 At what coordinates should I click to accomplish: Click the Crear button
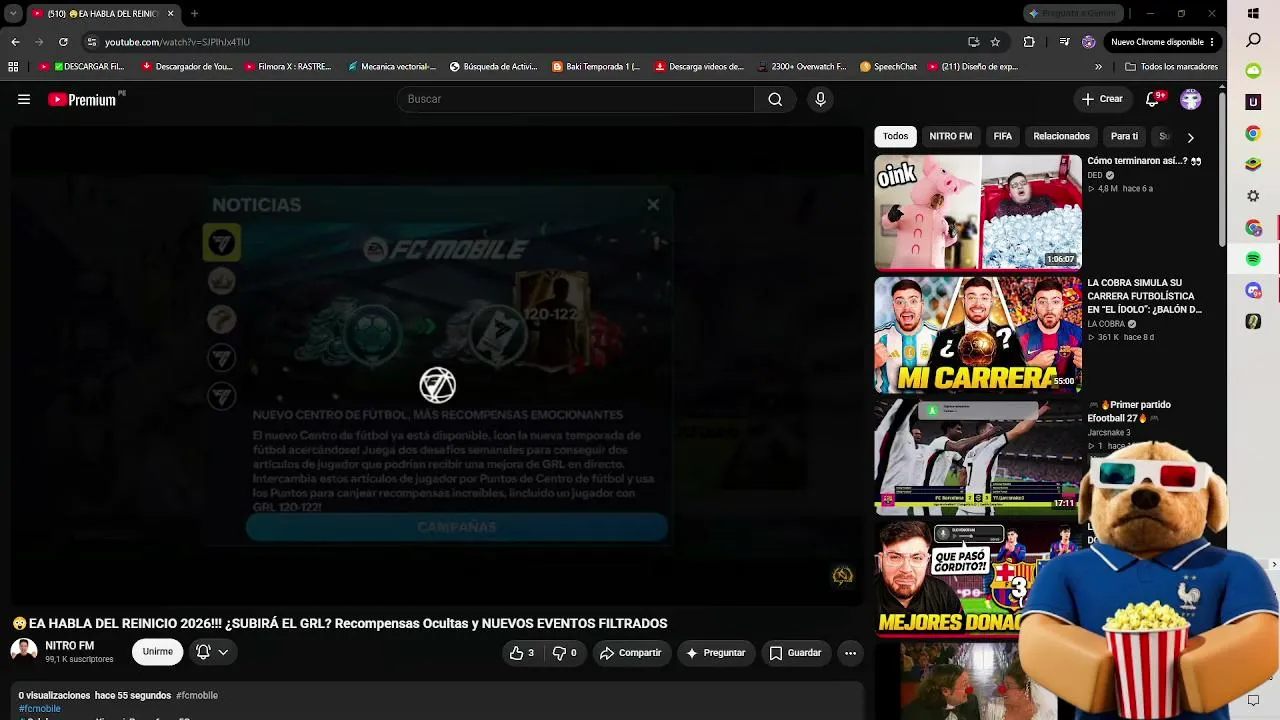1102,99
